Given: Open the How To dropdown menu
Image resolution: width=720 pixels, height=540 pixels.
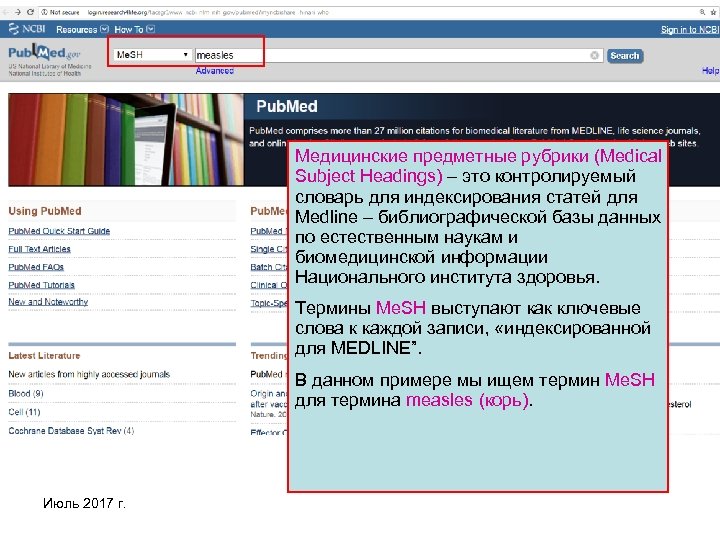Looking at the screenshot, I should coord(134,29).
